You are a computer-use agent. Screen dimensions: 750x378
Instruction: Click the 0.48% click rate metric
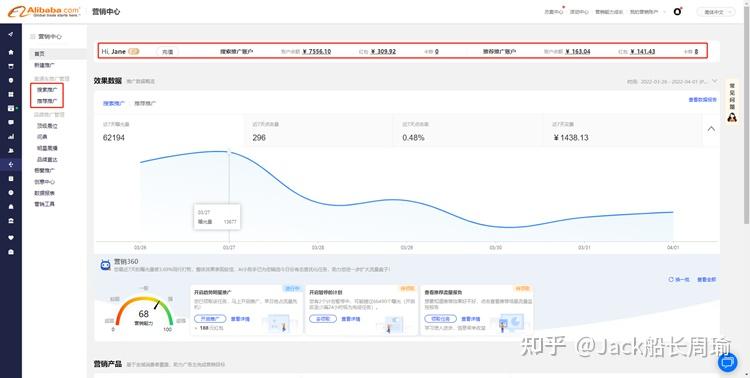click(x=413, y=138)
